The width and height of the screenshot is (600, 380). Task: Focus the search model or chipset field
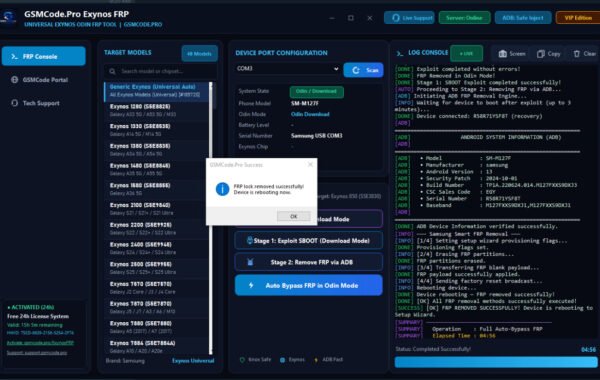160,71
